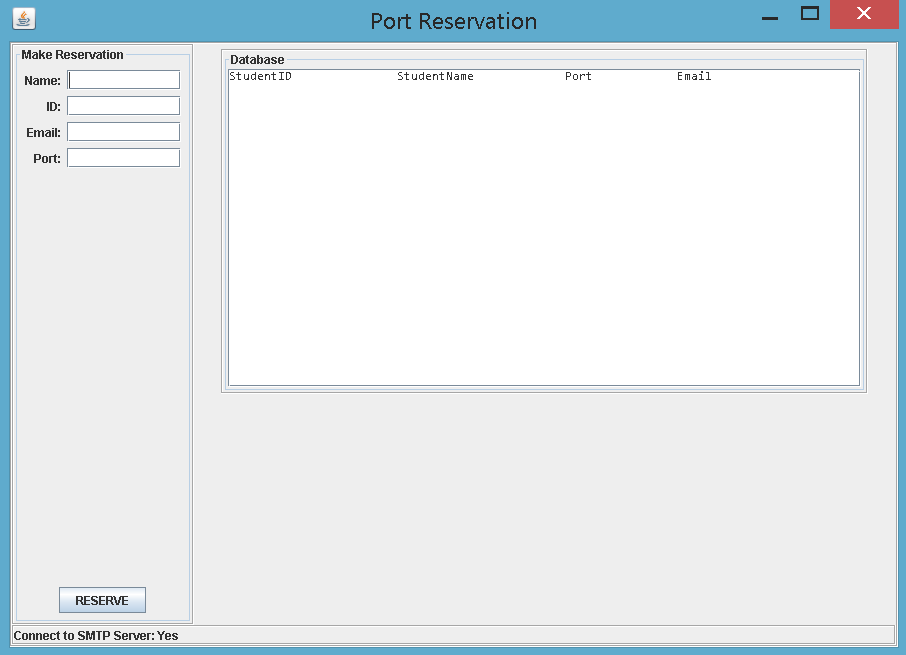The height and width of the screenshot is (655, 906).
Task: Click the 'Database' panel title
Action: [x=257, y=59]
